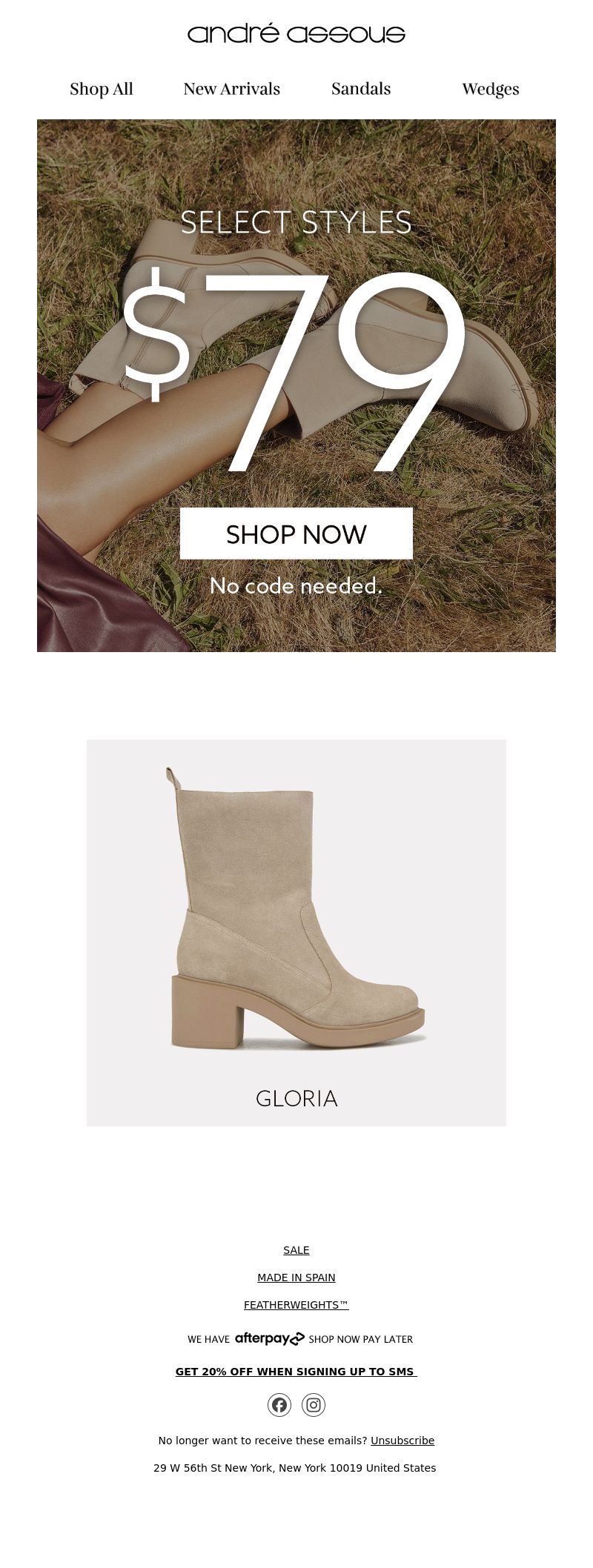Click the afterpay logo
593x1568 pixels.
(x=270, y=1338)
